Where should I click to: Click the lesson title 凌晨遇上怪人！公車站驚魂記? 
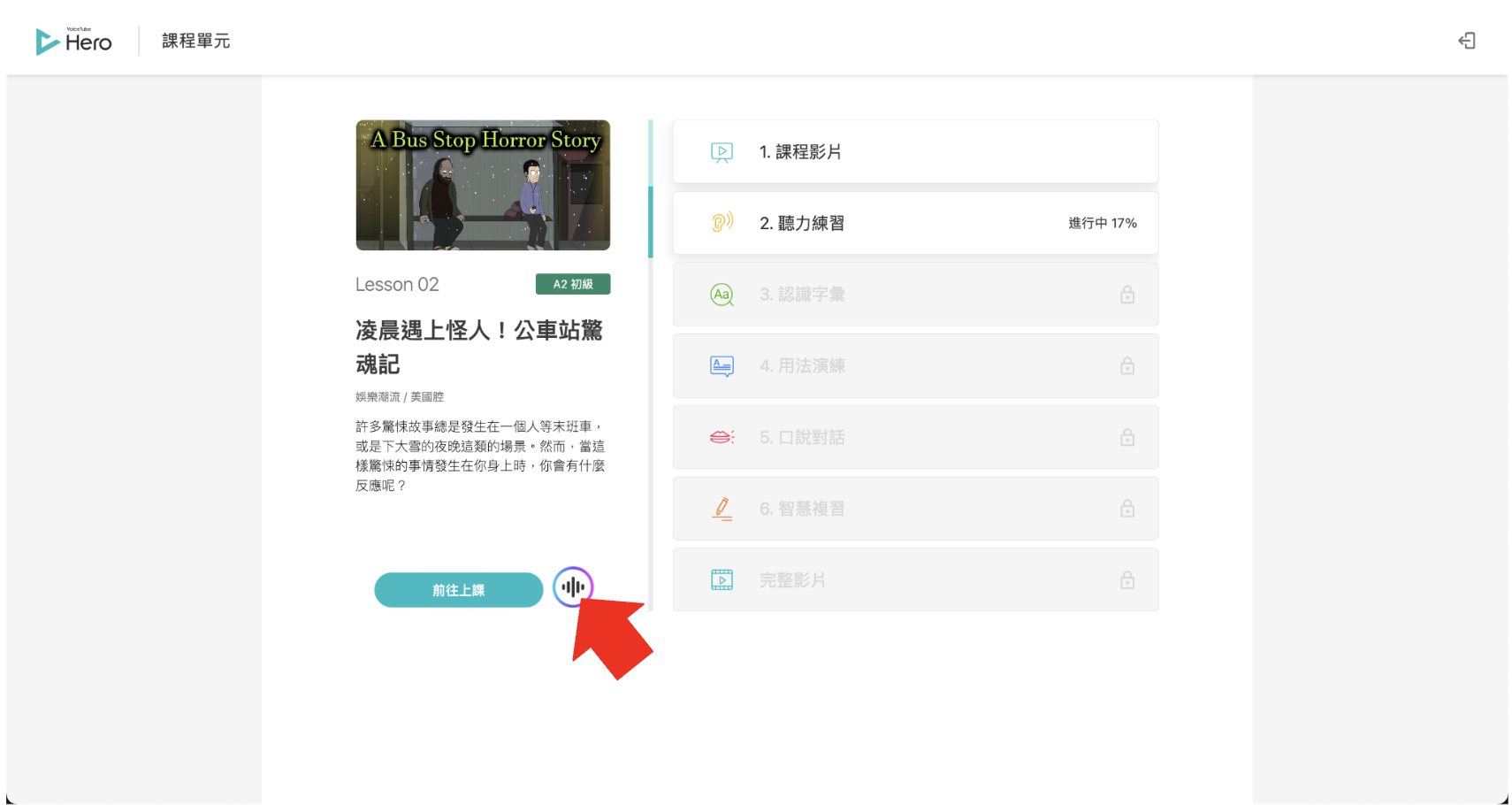[x=479, y=347]
